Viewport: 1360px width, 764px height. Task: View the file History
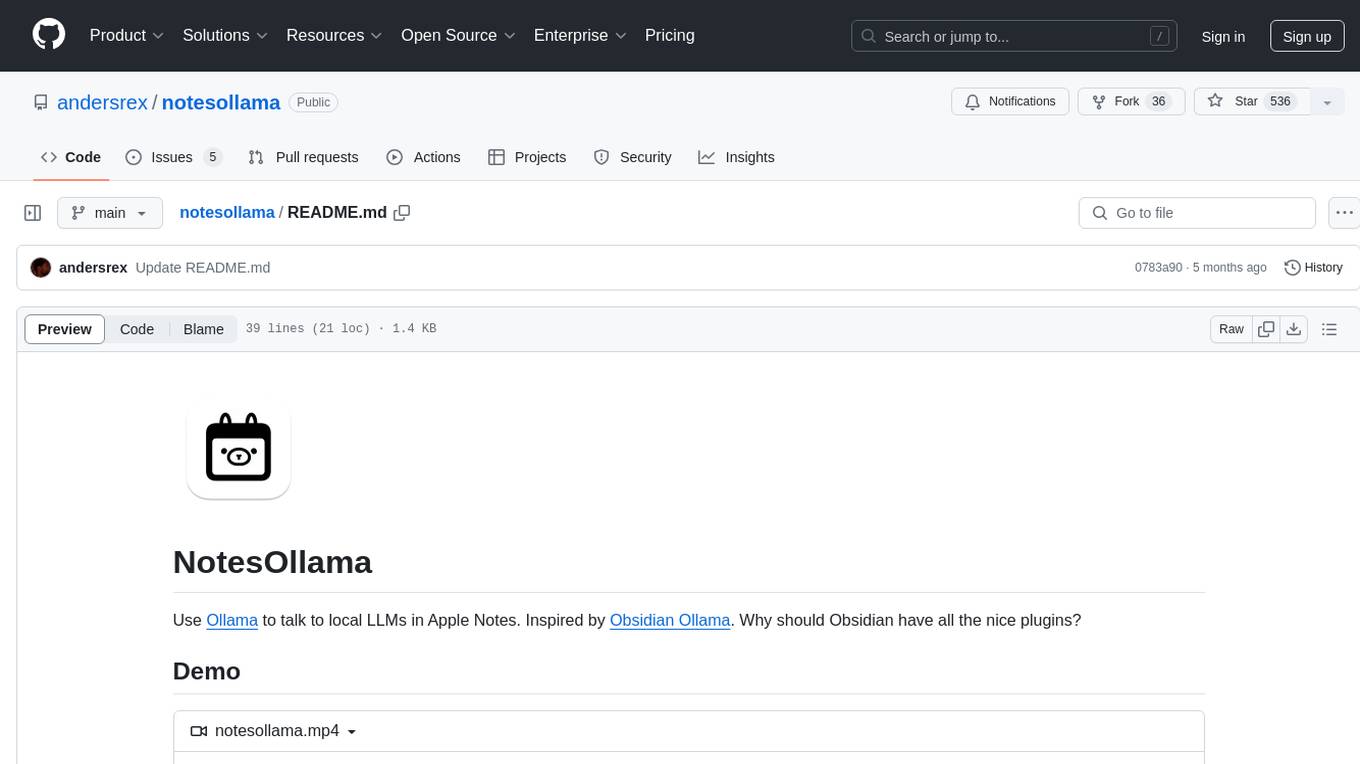[x=1313, y=268]
